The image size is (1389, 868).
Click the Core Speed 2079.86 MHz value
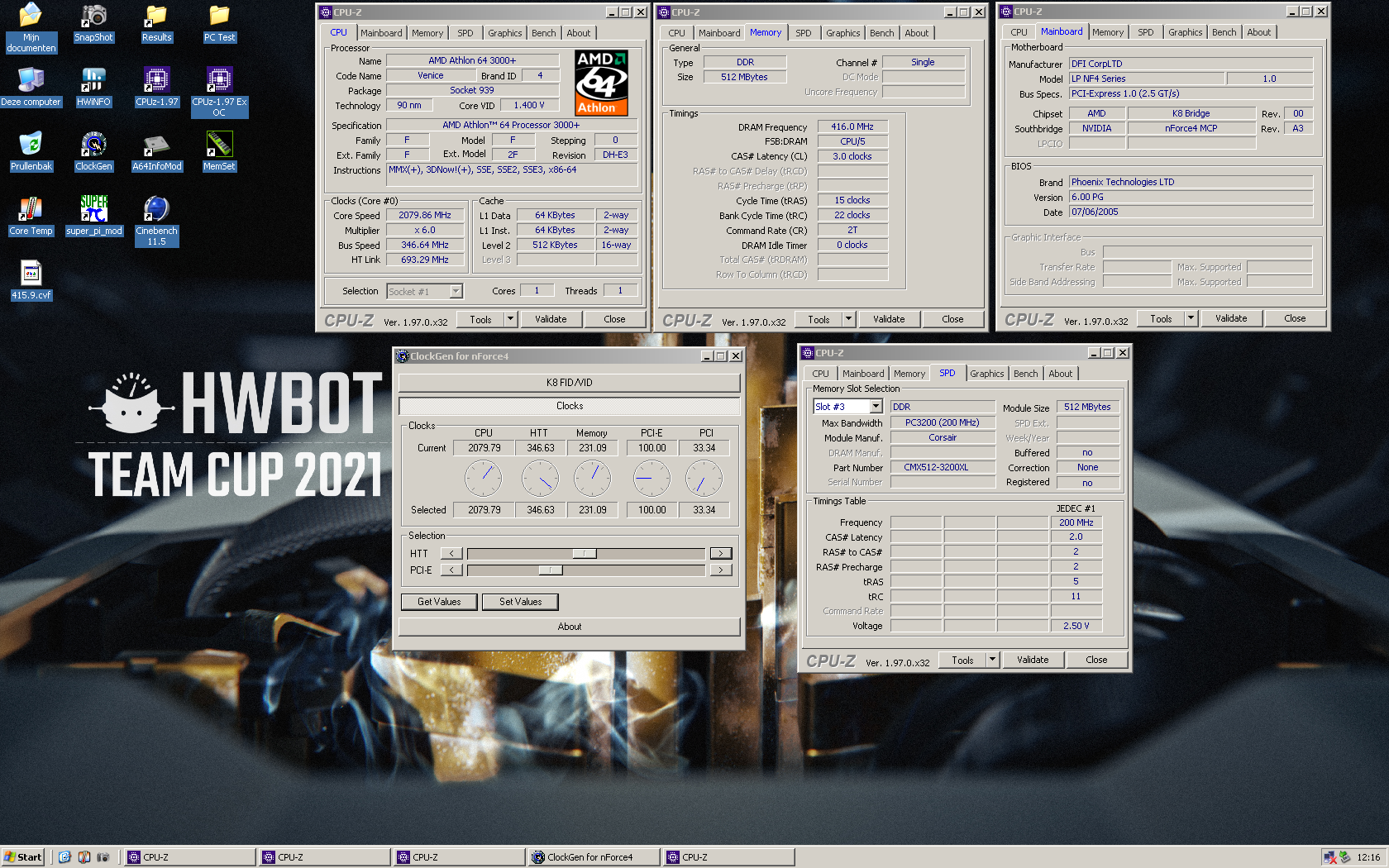pos(425,215)
